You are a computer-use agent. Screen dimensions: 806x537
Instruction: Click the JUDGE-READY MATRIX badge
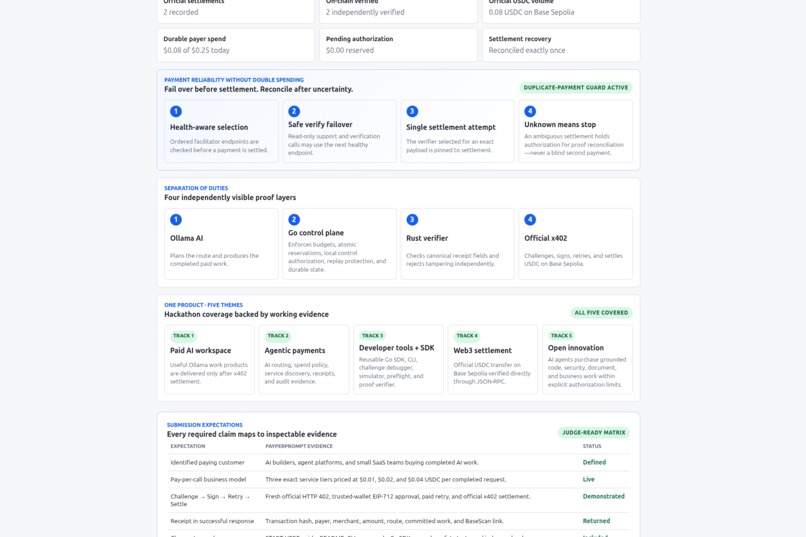[x=594, y=433]
